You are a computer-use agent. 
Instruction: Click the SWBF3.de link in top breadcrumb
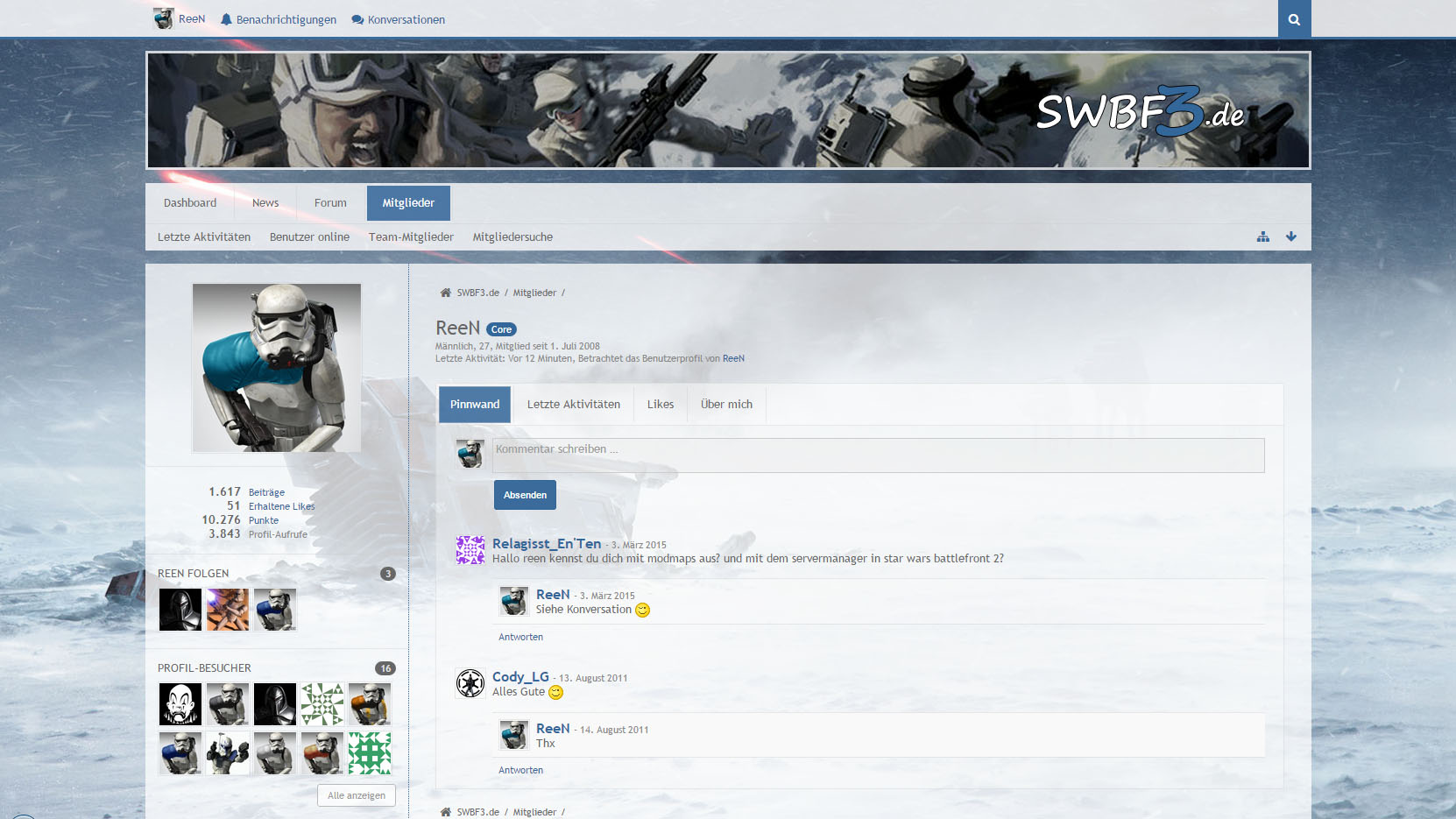point(477,293)
